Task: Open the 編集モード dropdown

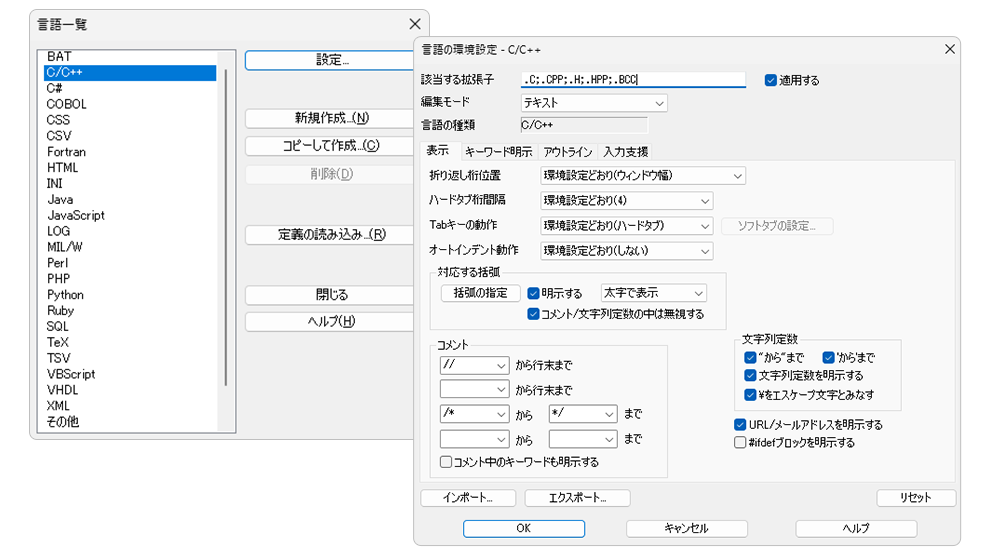Action: [594, 103]
